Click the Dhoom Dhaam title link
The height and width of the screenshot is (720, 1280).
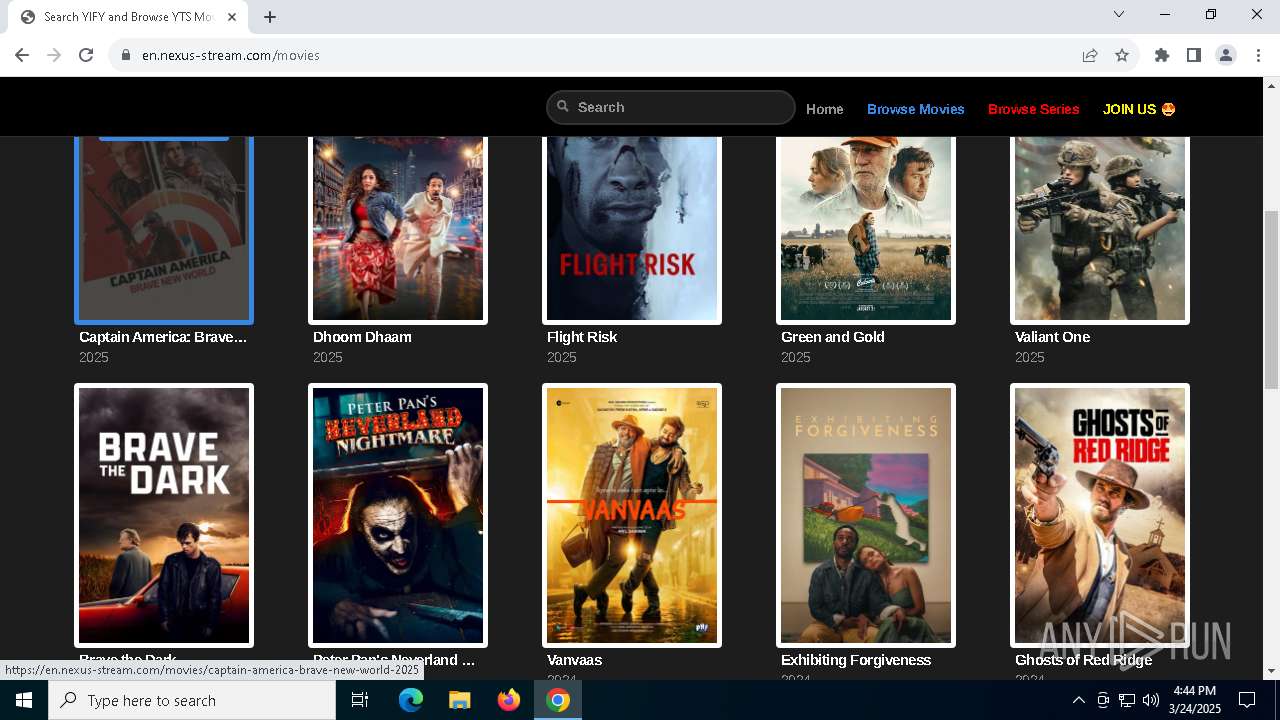coord(362,337)
